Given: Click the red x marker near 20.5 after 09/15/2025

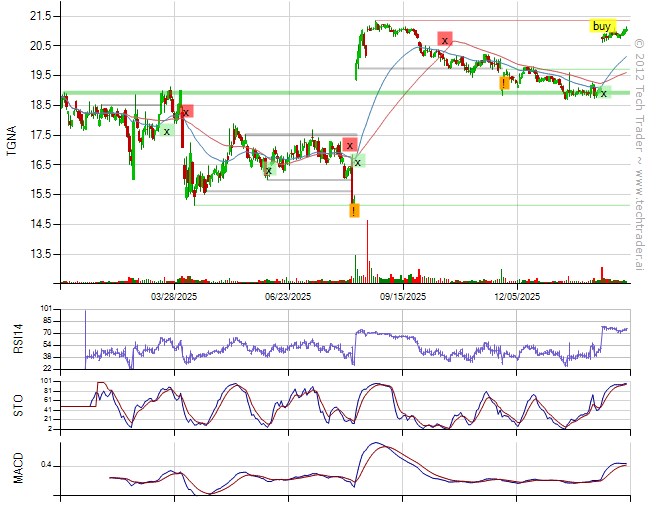Looking at the screenshot, I should [x=445, y=39].
